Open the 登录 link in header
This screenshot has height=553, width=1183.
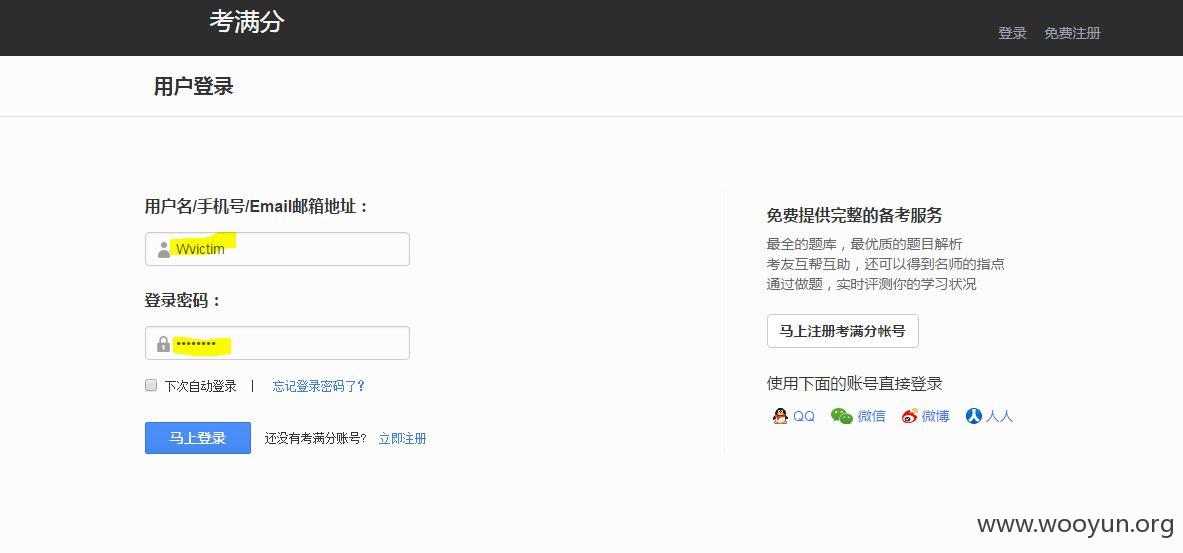point(1012,33)
